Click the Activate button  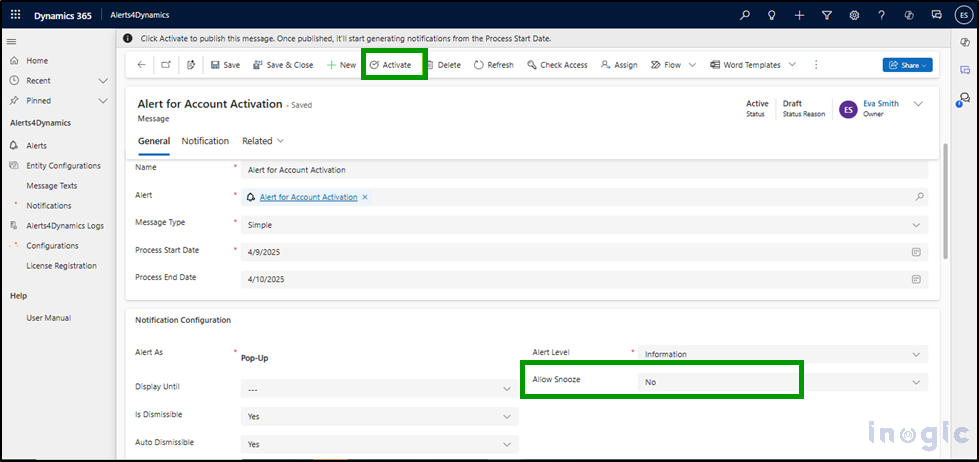(x=390, y=65)
